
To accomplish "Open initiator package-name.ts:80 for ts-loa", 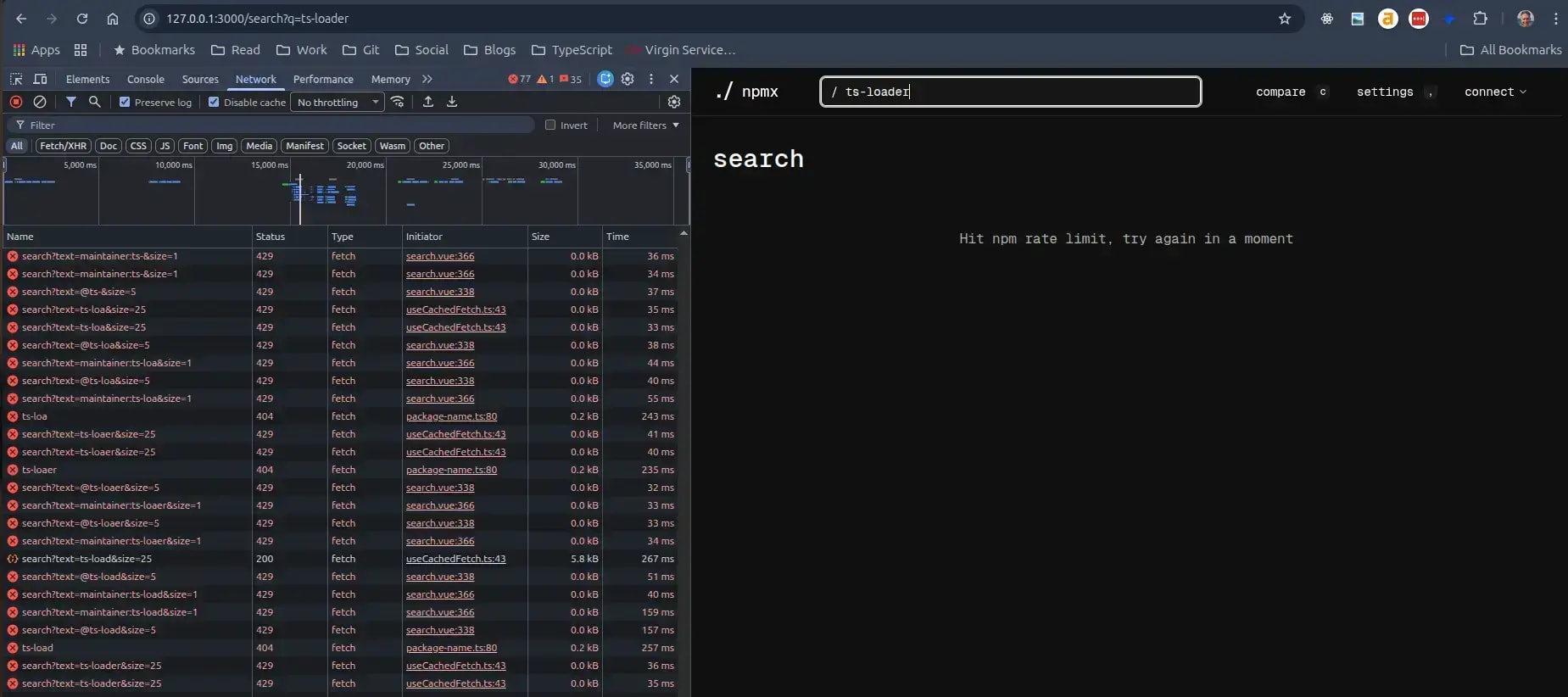I will [451, 416].
